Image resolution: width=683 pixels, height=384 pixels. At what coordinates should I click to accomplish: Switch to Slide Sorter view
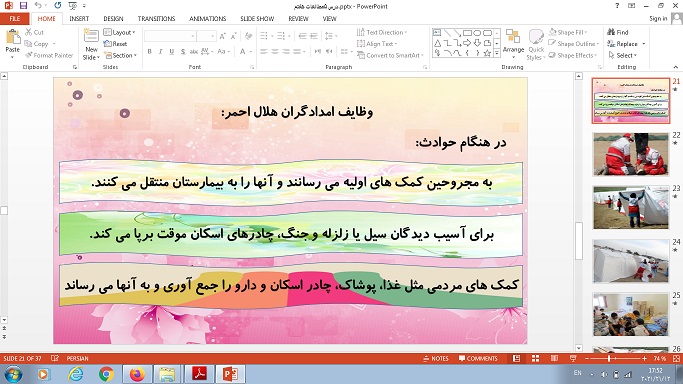tap(535, 358)
